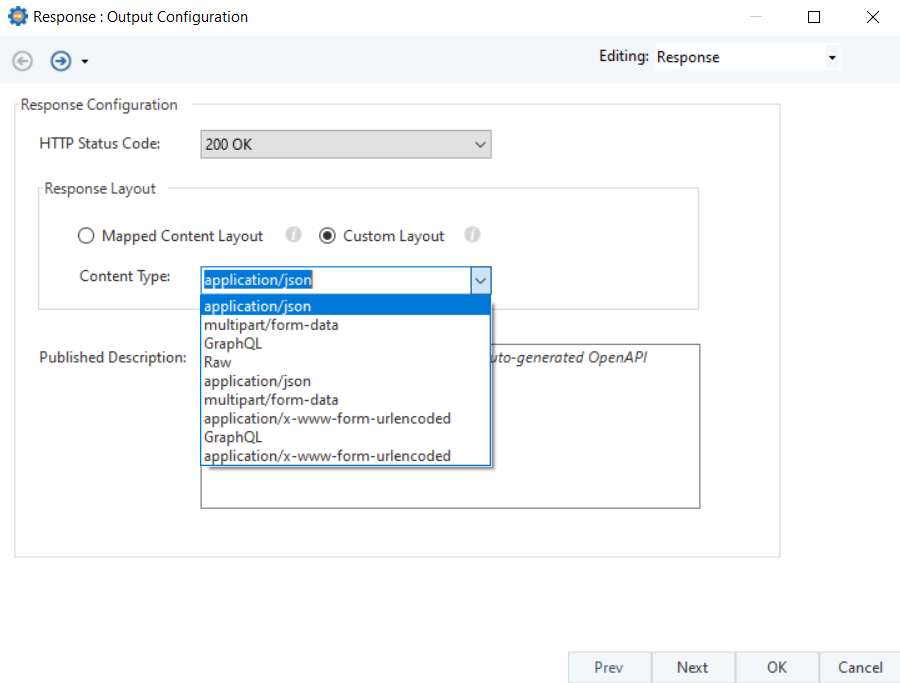Collapse the Content Type dropdown arrow

[480, 280]
